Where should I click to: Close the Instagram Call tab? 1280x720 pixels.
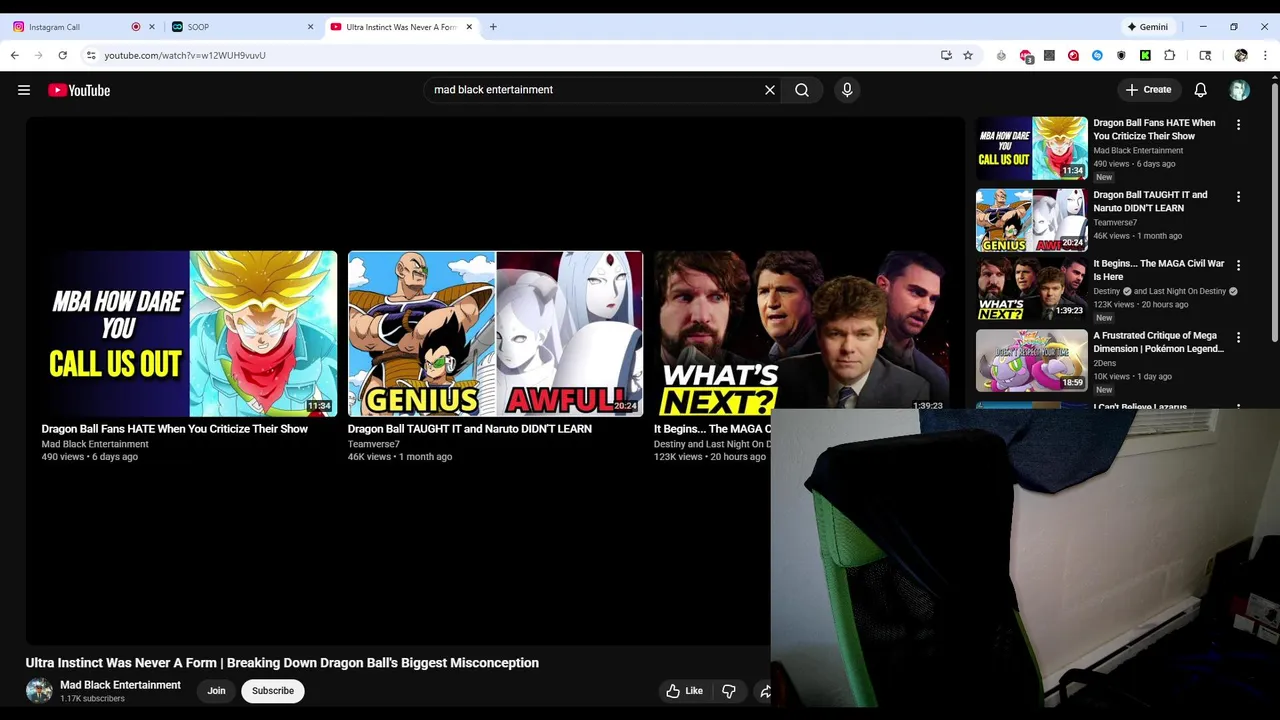[152, 27]
